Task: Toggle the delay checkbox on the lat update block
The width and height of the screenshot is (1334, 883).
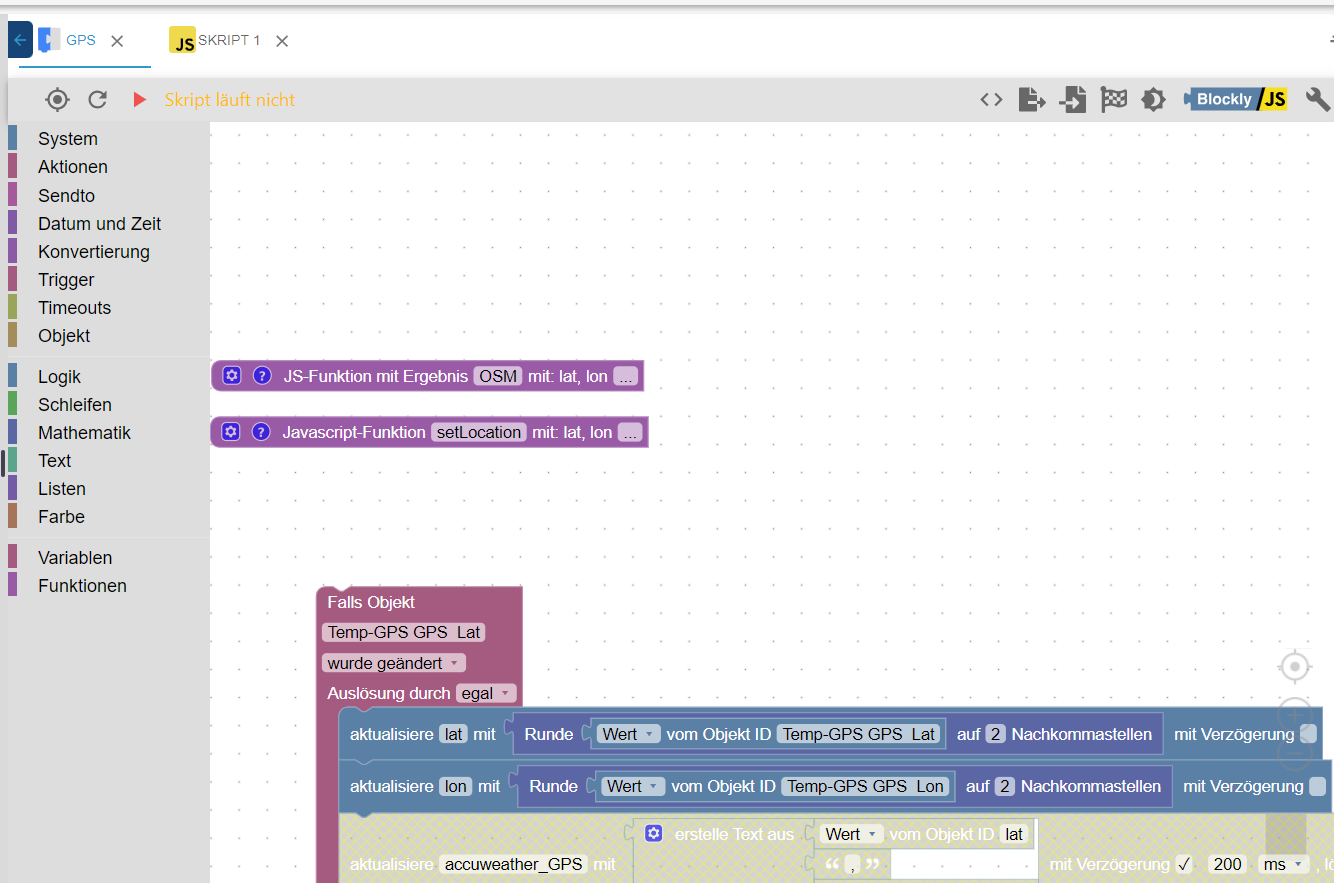Action: coord(1308,734)
